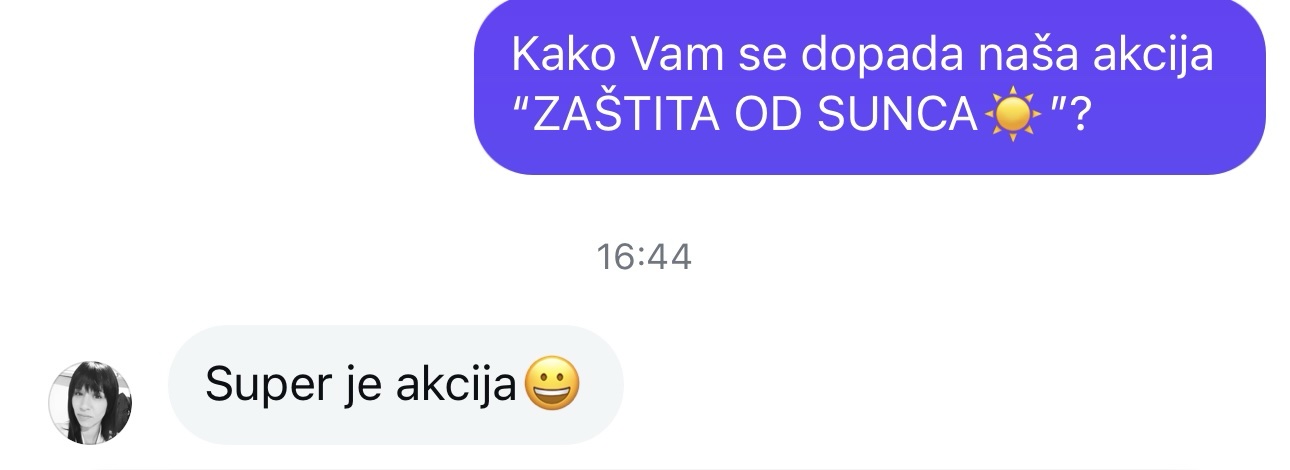
Task: Select the purple sent message bubble
Action: [869, 87]
